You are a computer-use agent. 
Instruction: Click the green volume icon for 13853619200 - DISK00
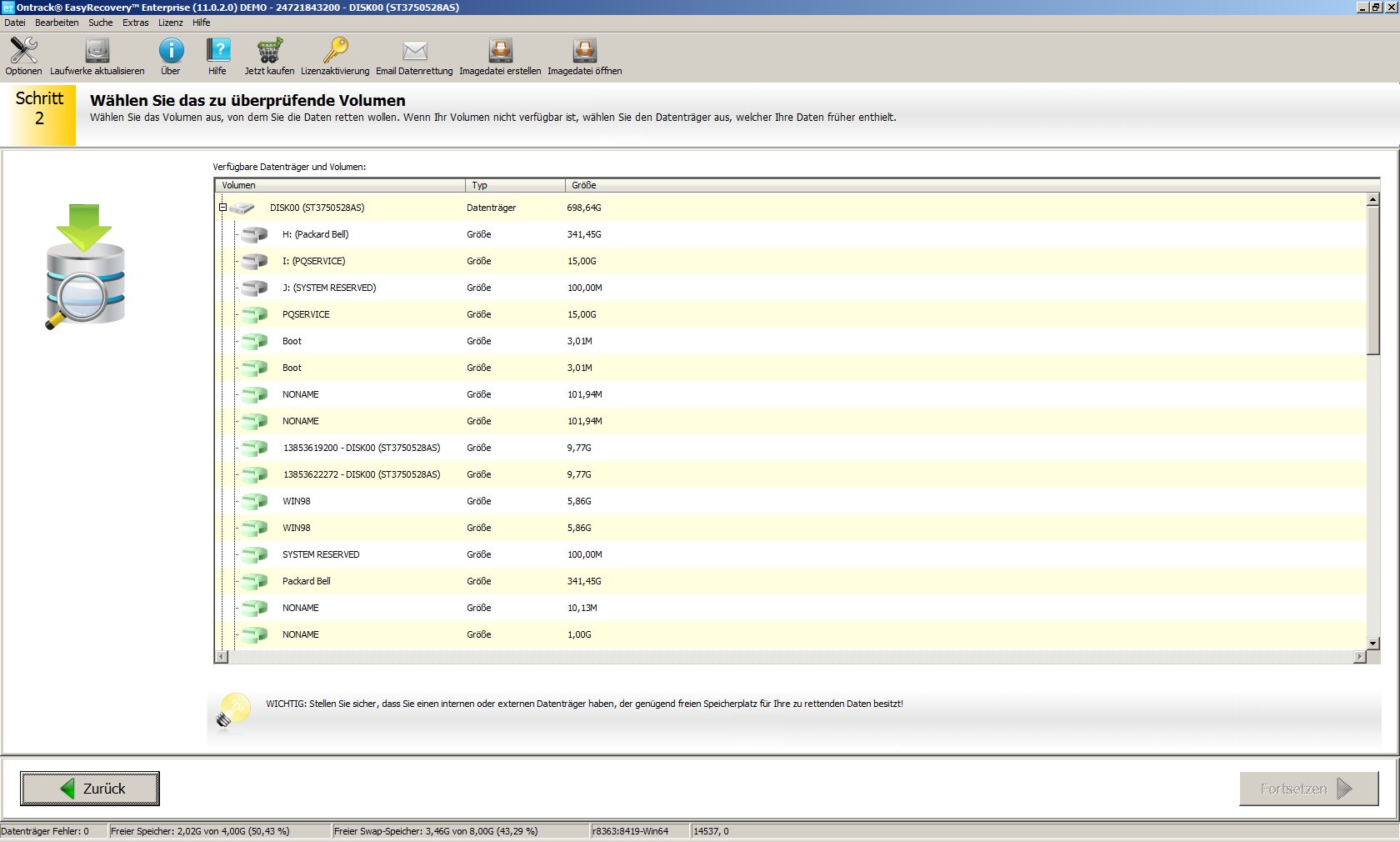point(254,448)
